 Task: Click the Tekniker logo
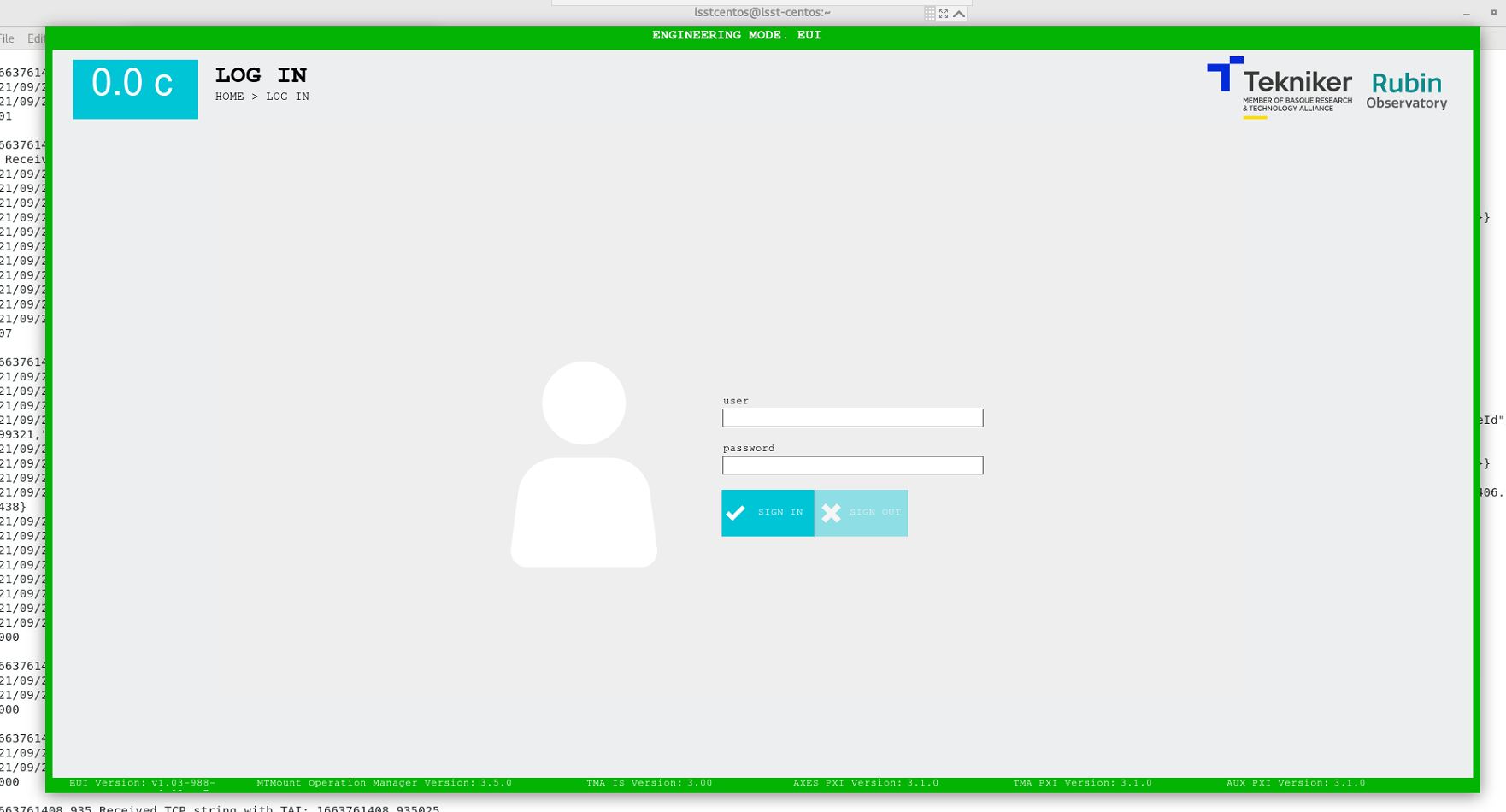(x=1280, y=87)
